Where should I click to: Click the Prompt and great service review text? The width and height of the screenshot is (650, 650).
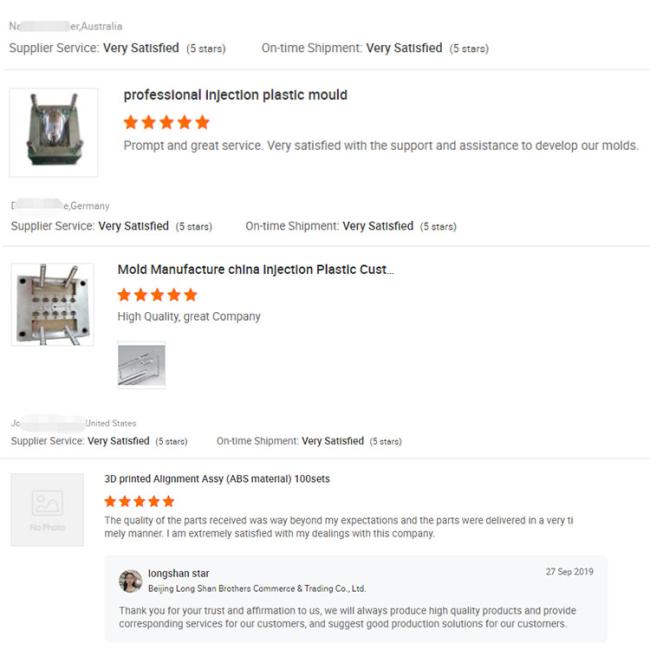381,146
